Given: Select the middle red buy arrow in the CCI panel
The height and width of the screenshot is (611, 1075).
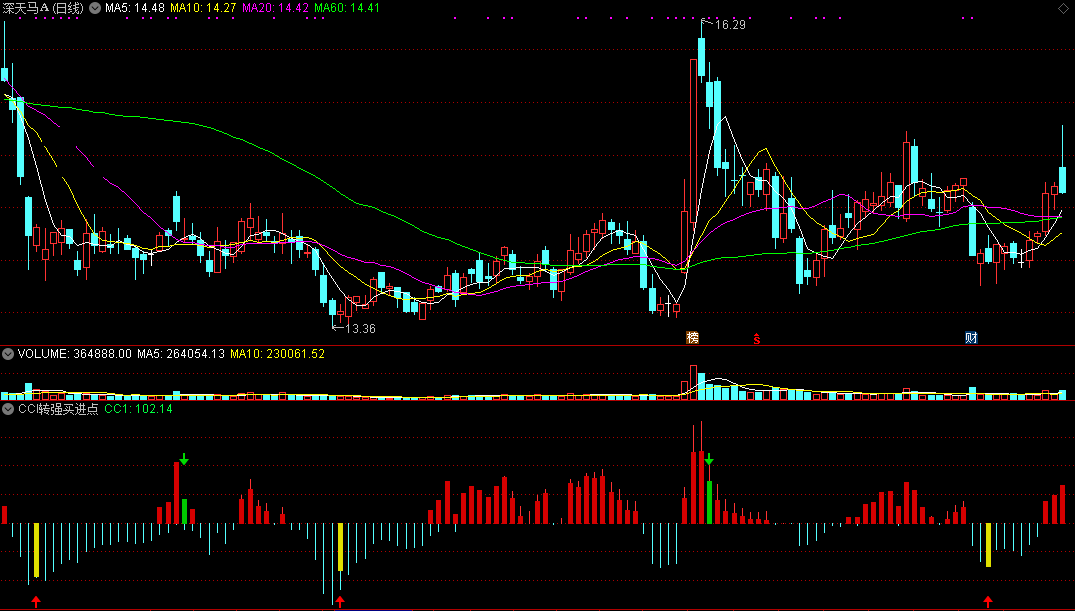Looking at the screenshot, I should (340, 601).
